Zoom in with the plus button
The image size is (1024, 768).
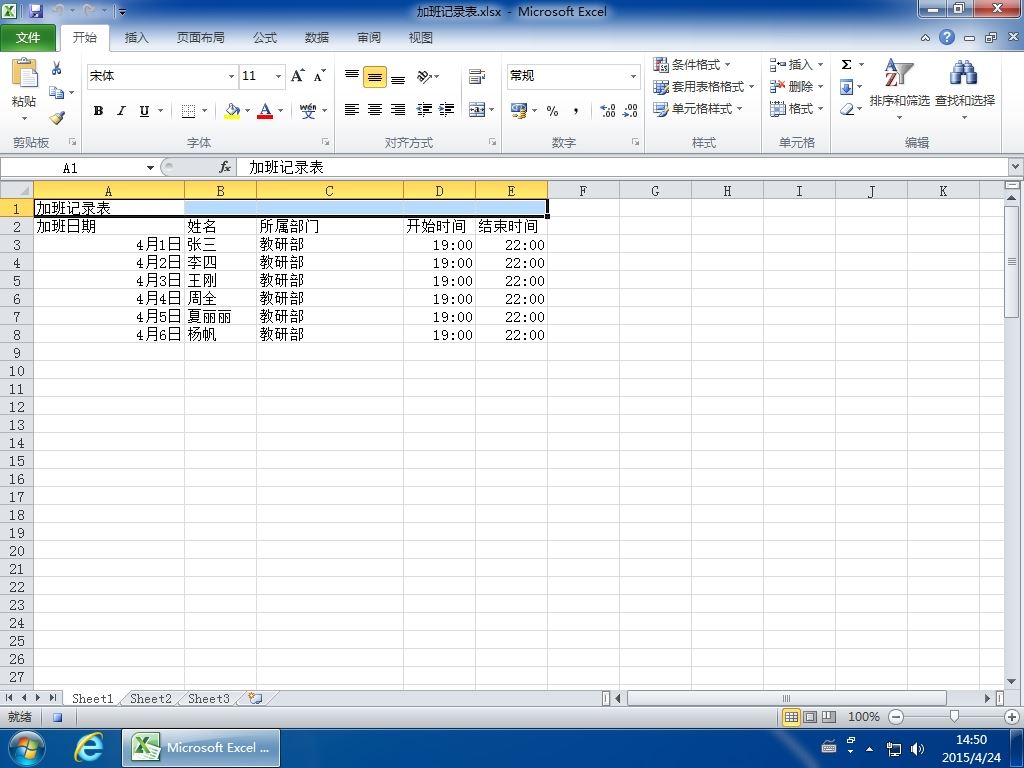click(x=1012, y=717)
